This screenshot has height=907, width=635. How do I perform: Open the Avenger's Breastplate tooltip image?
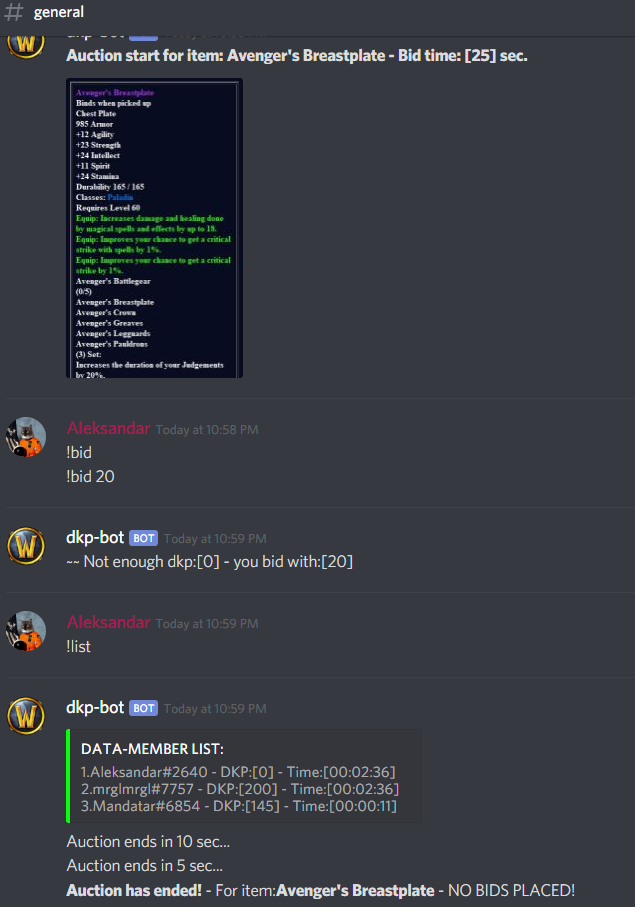tap(154, 228)
